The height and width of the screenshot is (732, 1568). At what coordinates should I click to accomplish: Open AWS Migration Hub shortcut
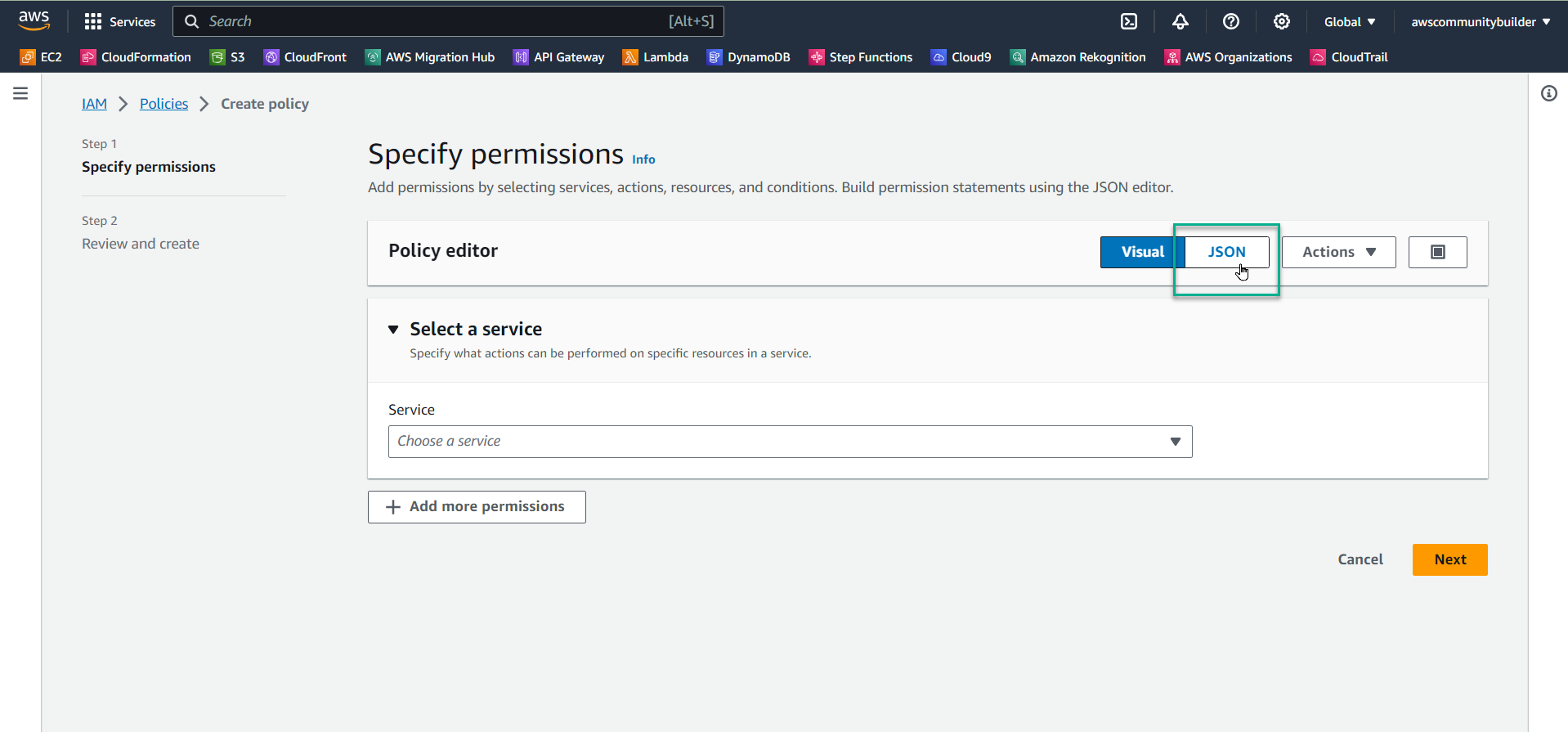[430, 57]
